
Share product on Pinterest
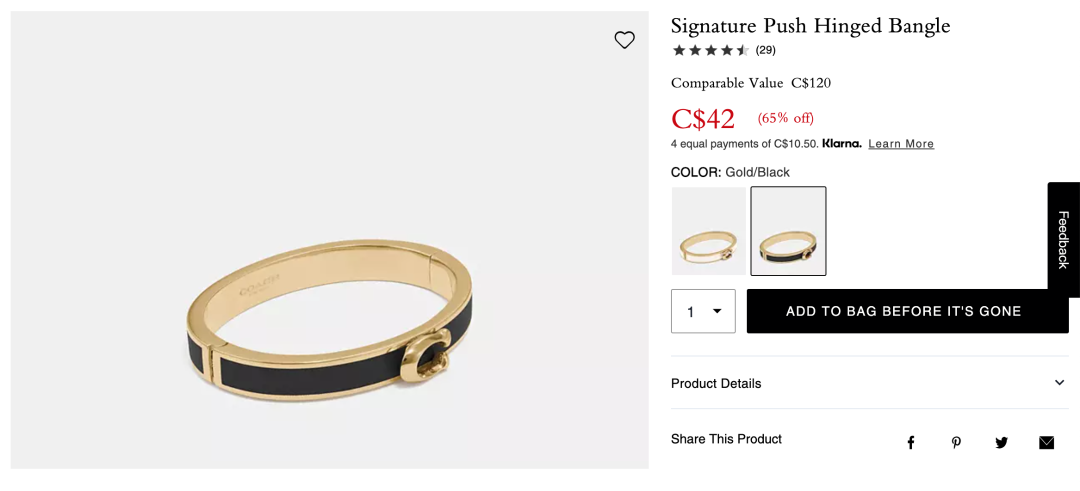pos(956,442)
